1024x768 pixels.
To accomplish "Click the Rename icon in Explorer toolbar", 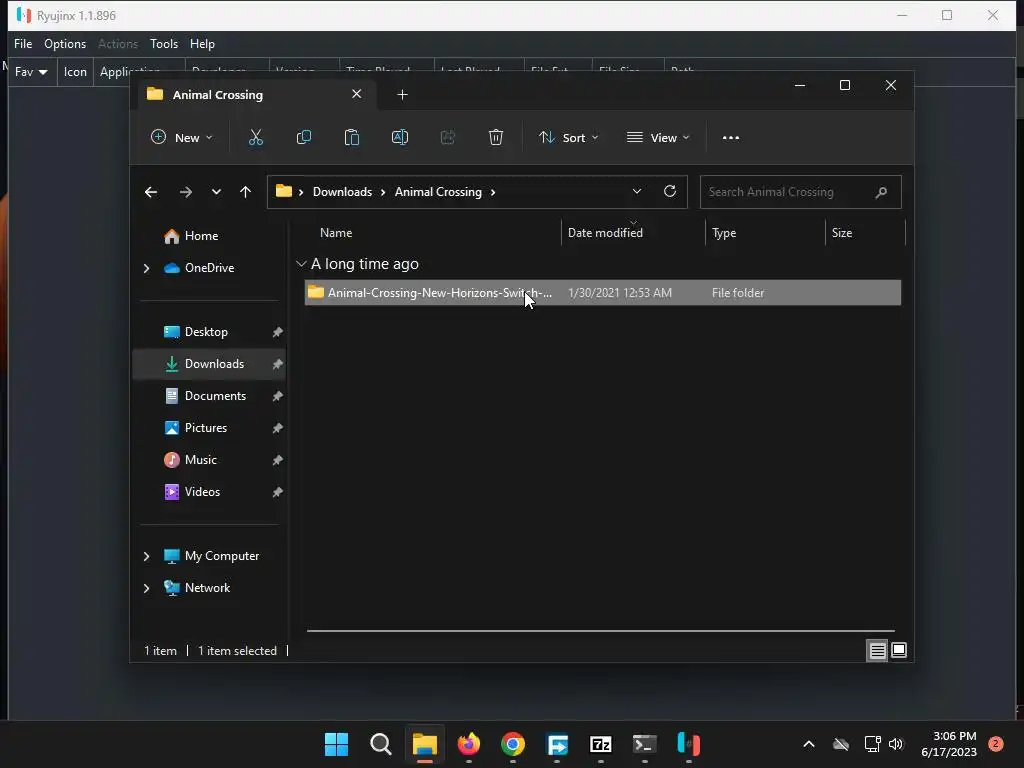I will point(400,137).
